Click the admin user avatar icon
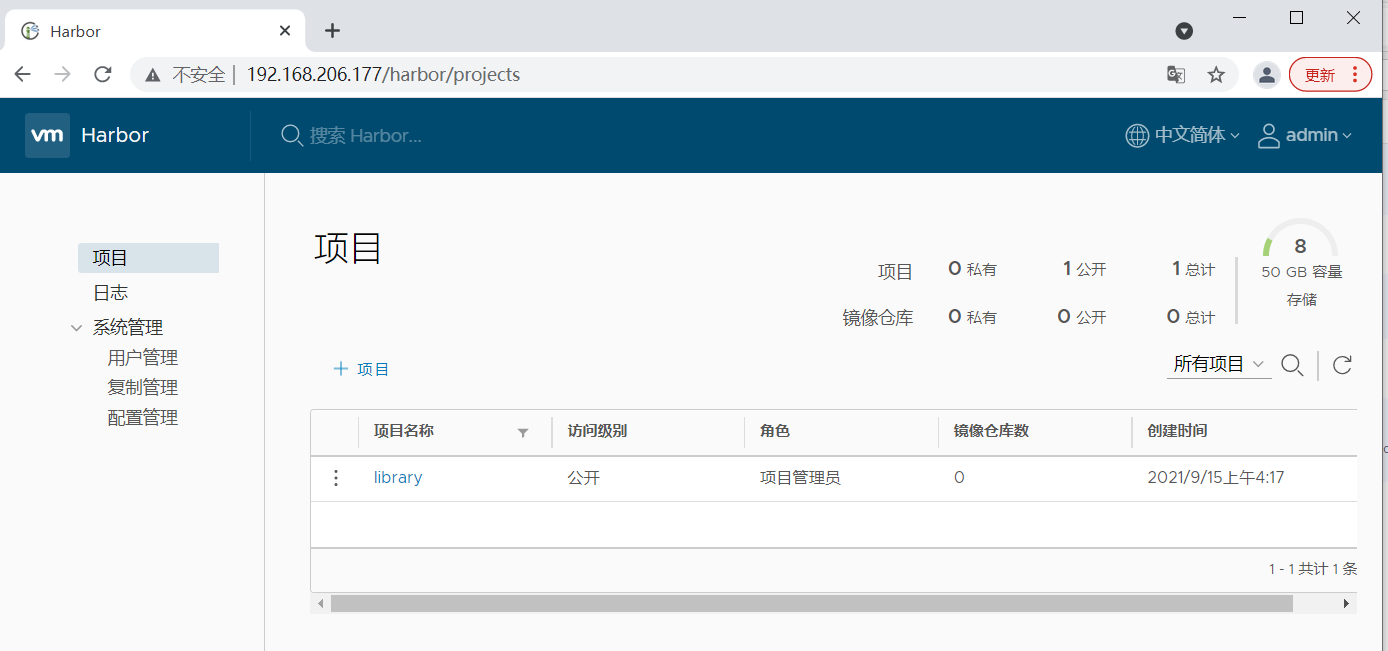Viewport: 1388px width, 651px height. [x=1269, y=135]
